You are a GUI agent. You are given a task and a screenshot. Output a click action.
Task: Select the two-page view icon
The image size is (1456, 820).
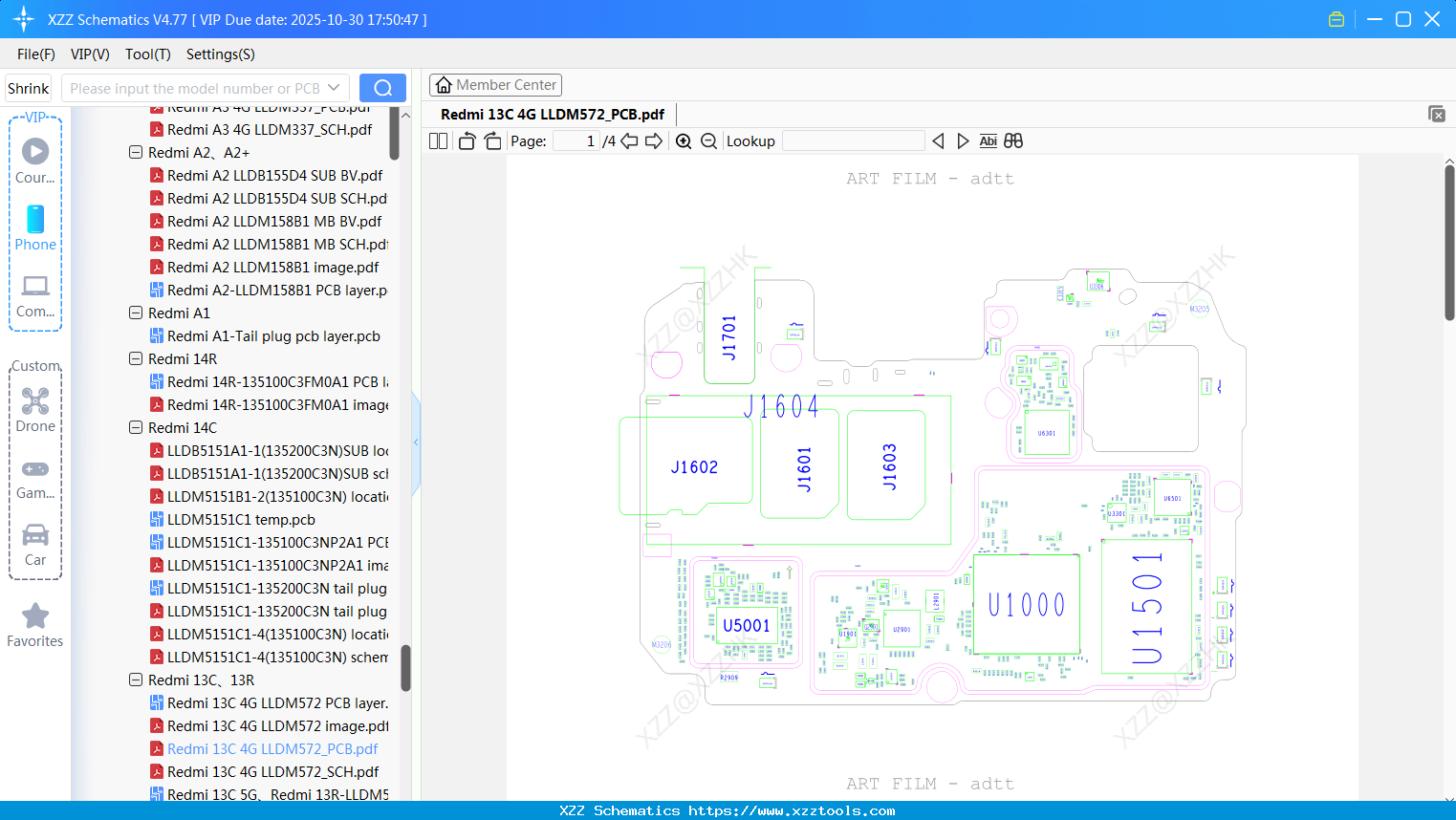coord(437,140)
